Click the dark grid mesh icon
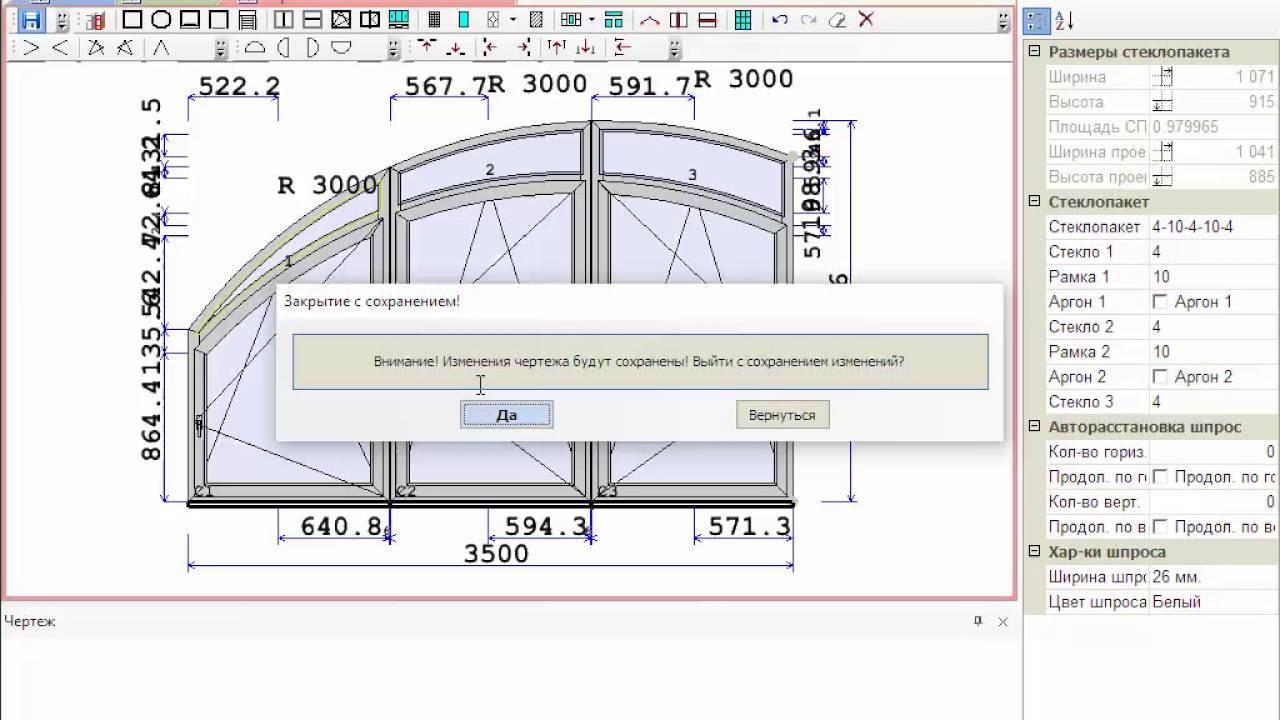The height and width of the screenshot is (720, 1280). (x=434, y=20)
